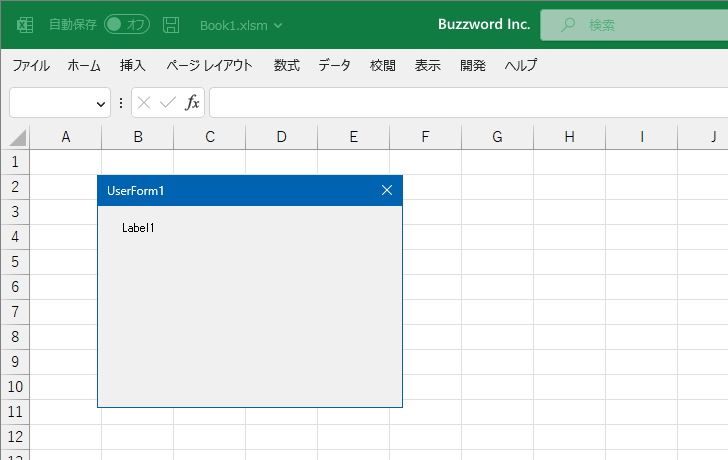Open the 校閲 tab
This screenshot has height=460, width=728.
383,65
